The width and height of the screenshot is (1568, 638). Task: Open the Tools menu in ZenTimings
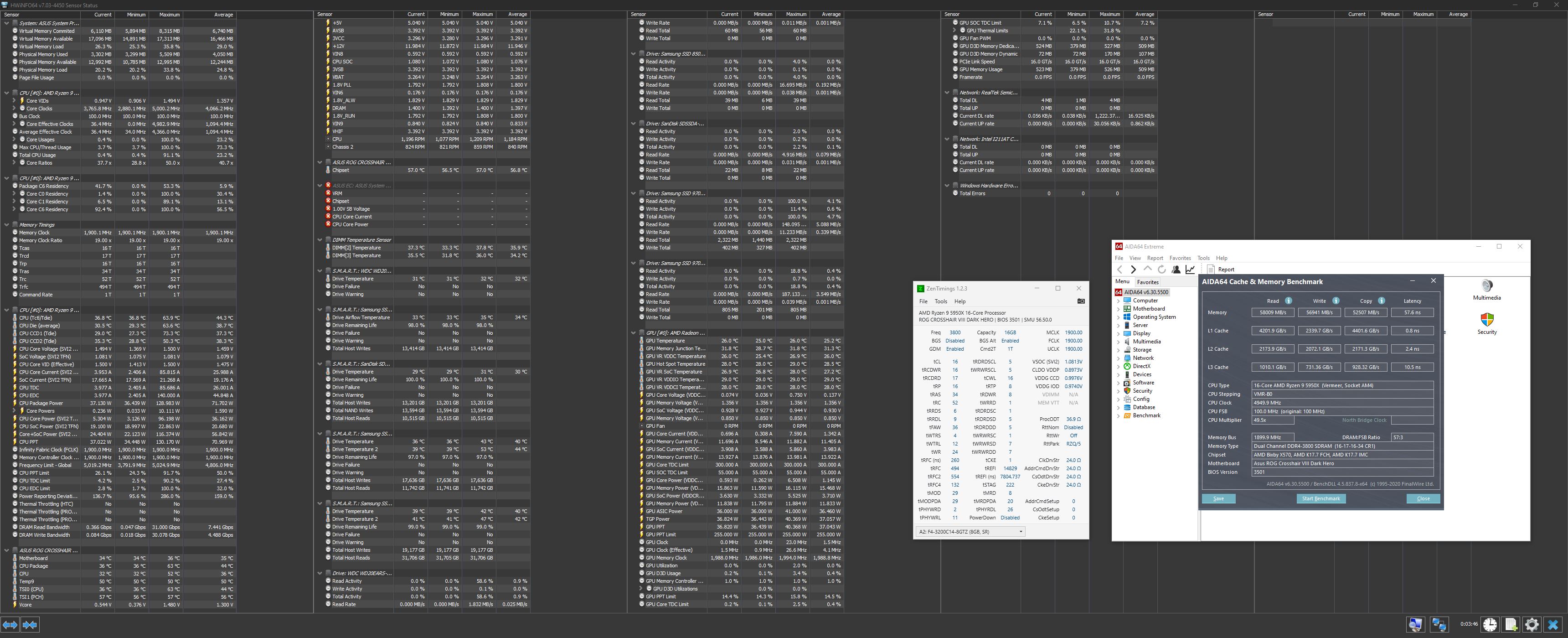[x=940, y=301]
